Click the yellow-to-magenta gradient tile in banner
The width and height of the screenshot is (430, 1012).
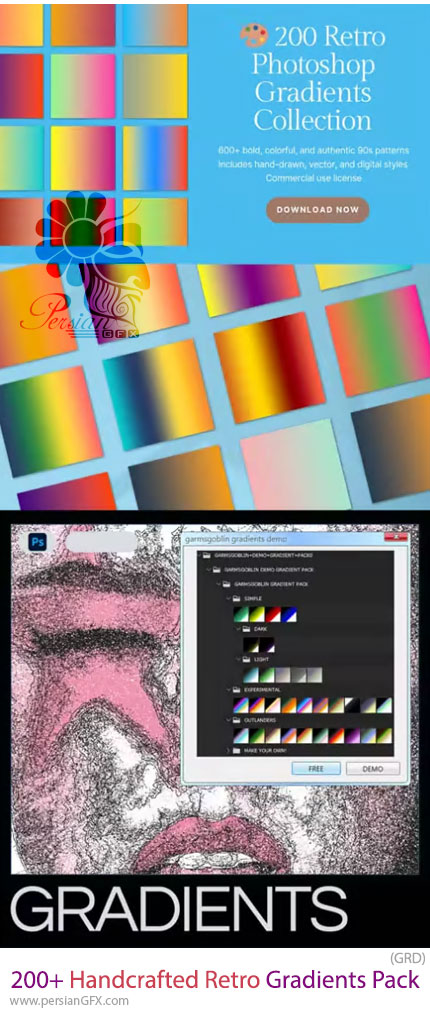83,157
